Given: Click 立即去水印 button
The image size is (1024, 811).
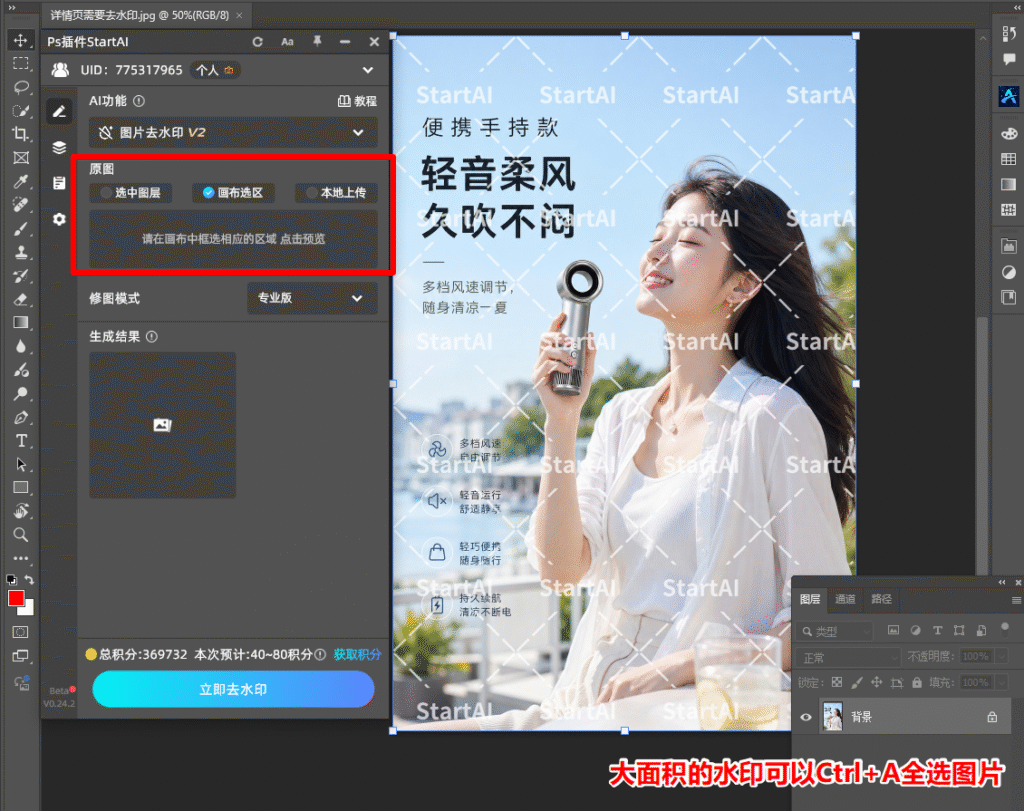Looking at the screenshot, I should (x=233, y=690).
